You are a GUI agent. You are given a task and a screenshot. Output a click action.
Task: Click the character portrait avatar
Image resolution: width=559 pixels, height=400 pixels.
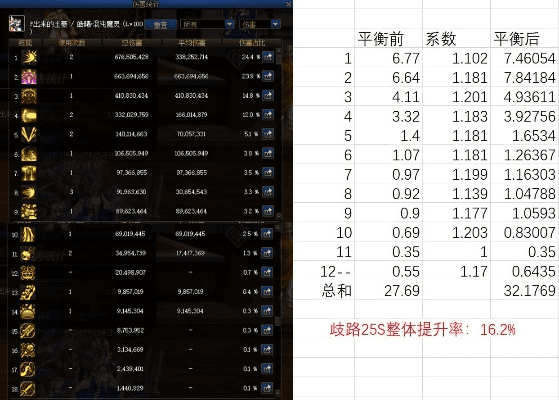coord(17,24)
